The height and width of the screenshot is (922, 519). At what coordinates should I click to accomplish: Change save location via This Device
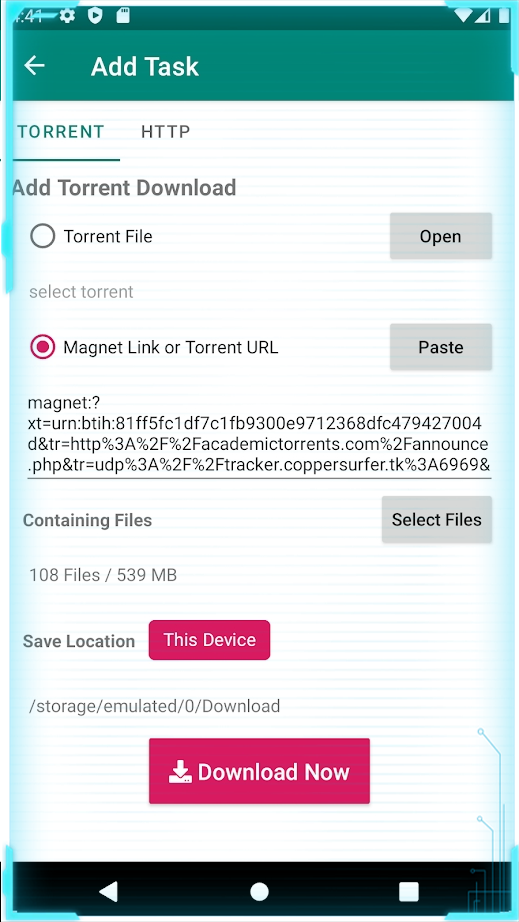point(209,640)
